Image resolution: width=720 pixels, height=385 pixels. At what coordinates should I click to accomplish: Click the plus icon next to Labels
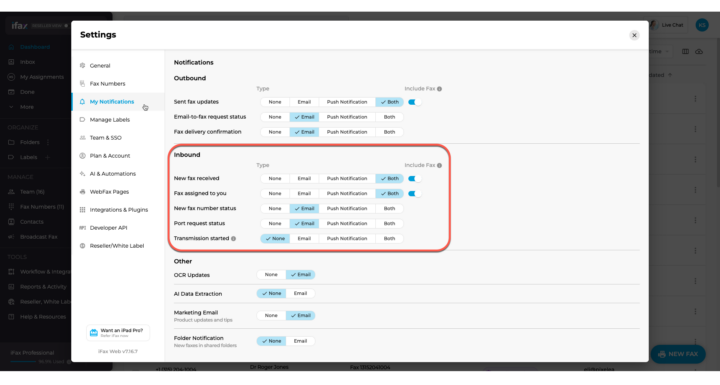point(47,157)
